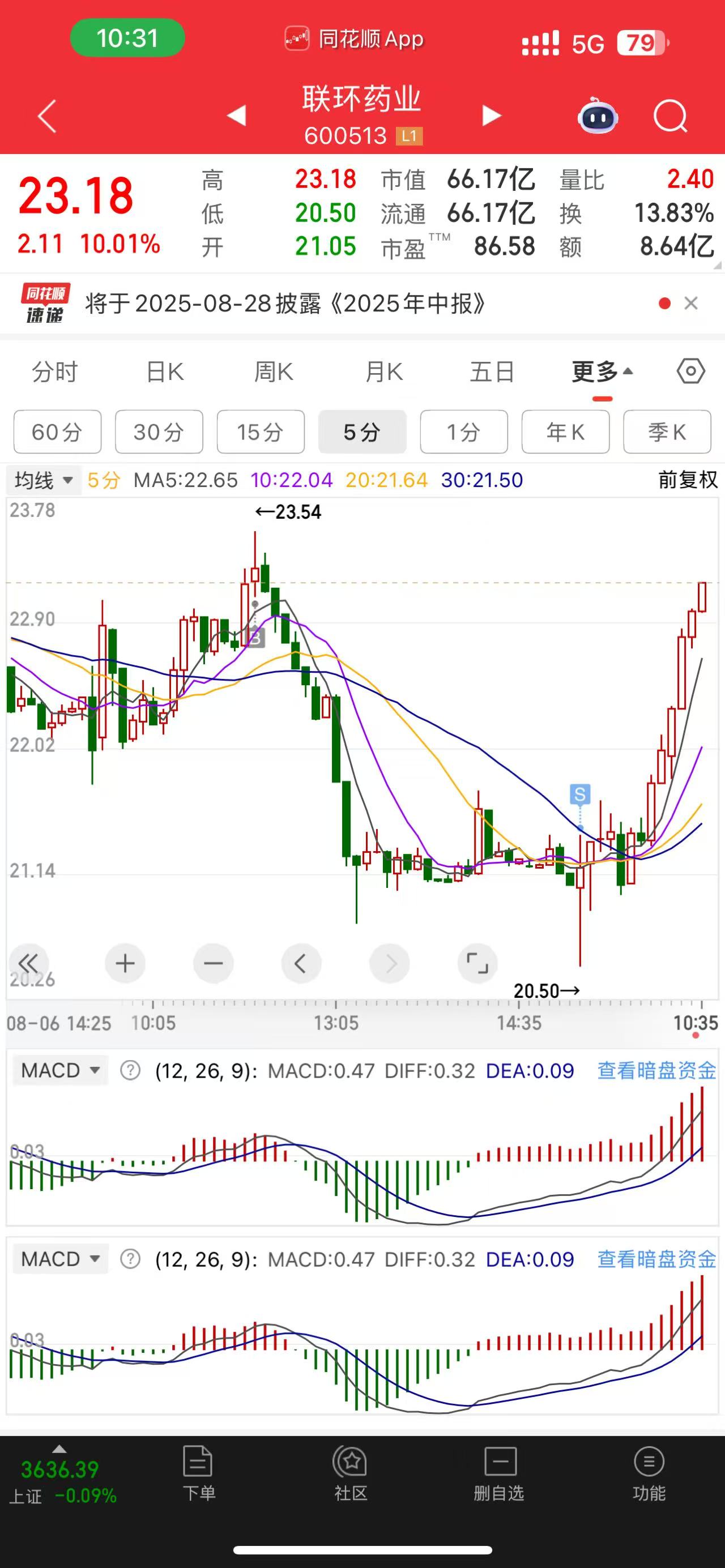Open chart settings hexagon icon
The image size is (725, 1568).
coord(691,371)
